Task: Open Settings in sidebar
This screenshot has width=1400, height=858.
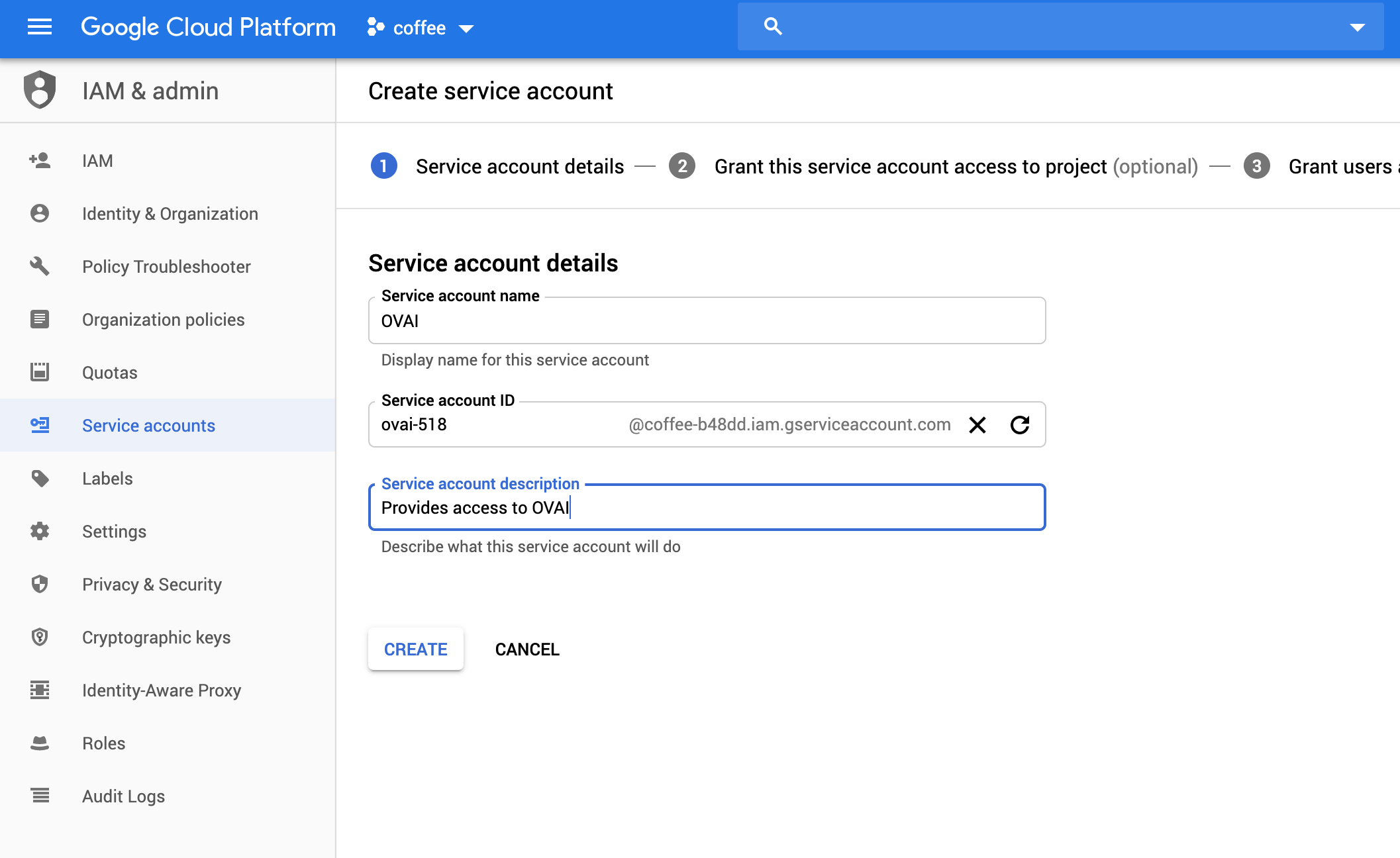Action: pos(168,531)
